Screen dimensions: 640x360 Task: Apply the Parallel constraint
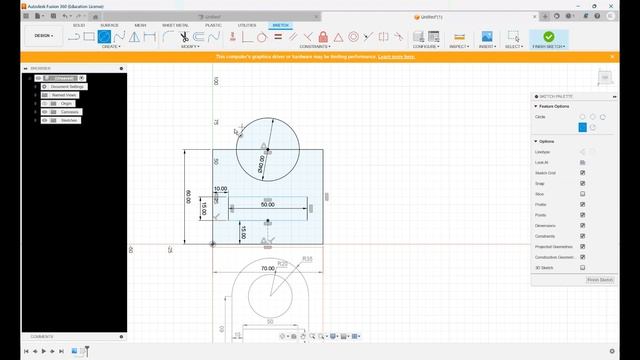click(x=293, y=37)
